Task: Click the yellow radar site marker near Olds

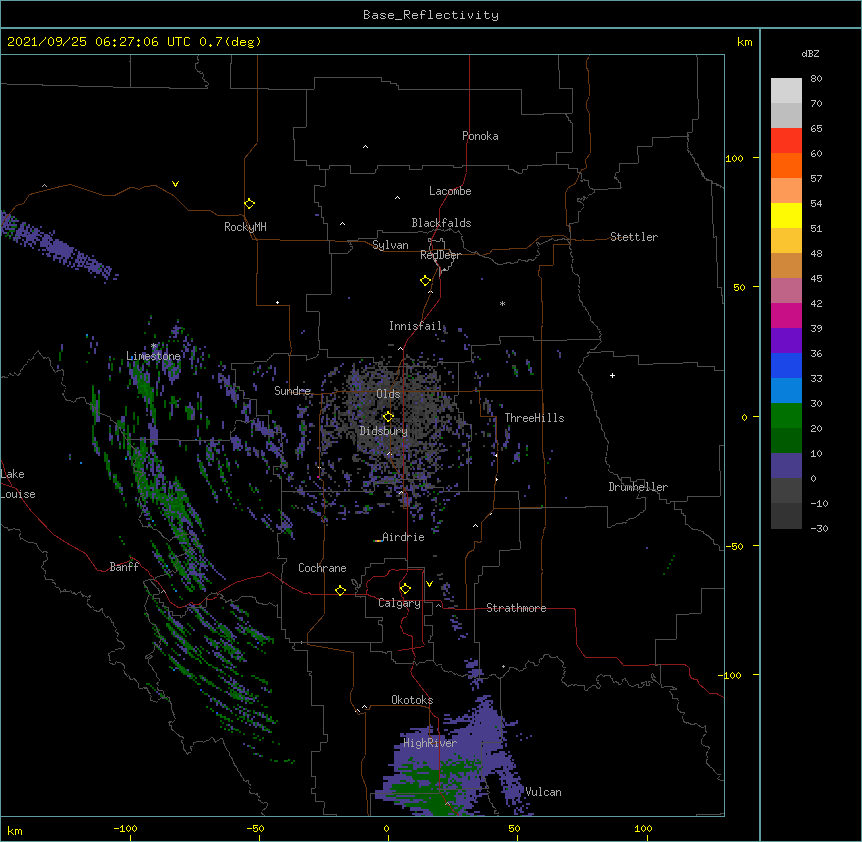Action: (388, 417)
